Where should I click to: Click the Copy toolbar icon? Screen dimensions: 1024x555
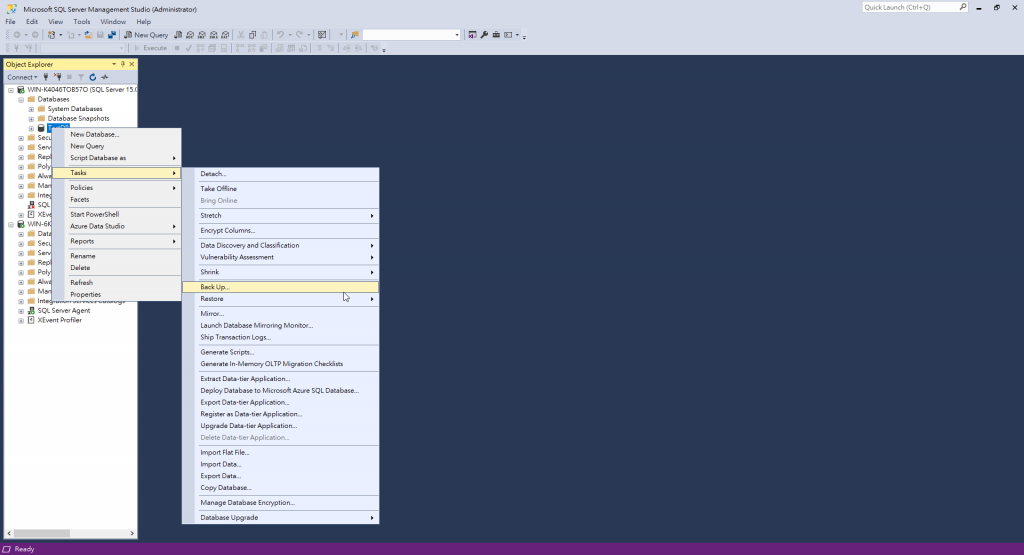253,35
